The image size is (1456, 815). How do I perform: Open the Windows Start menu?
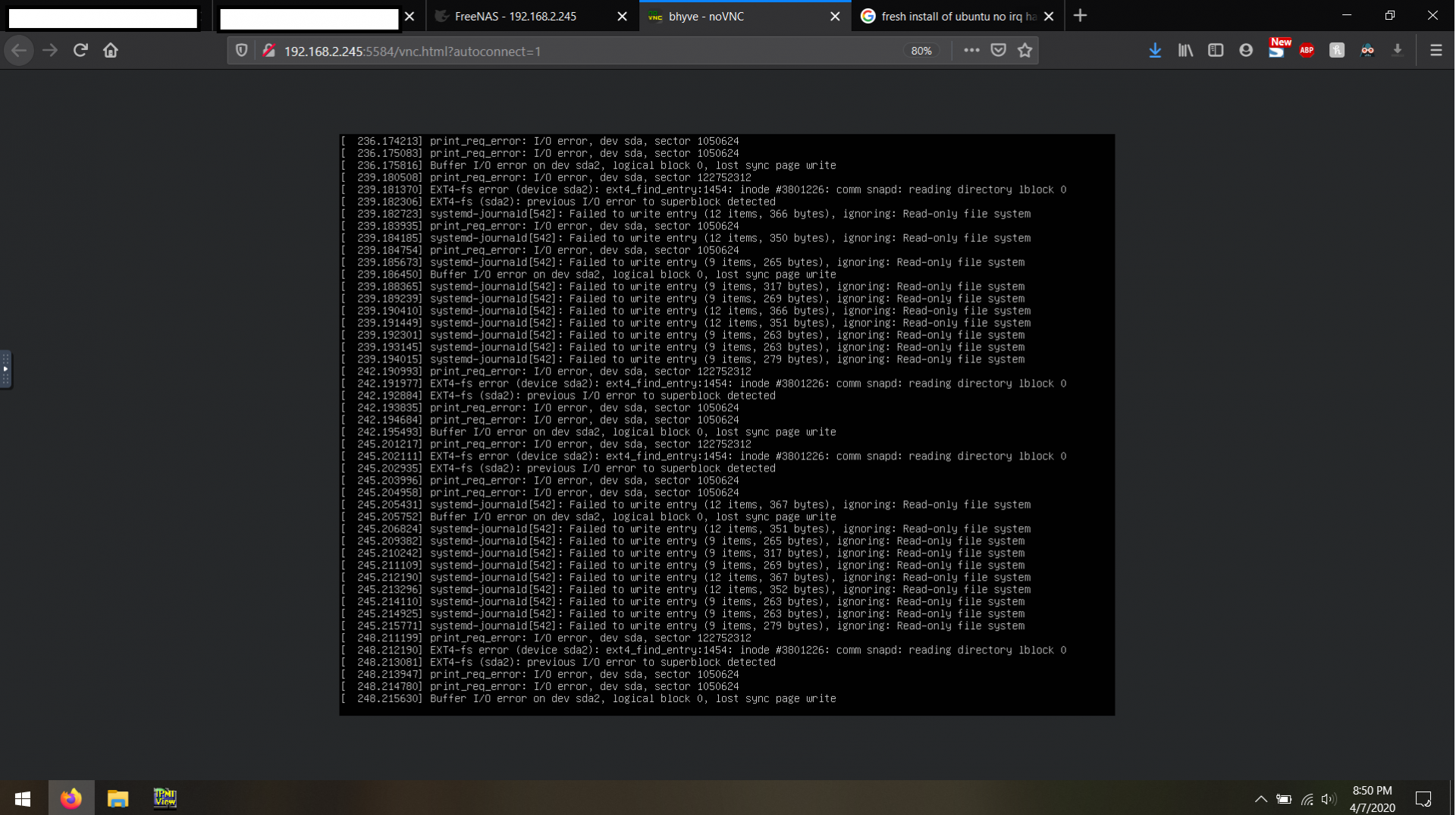[23, 798]
